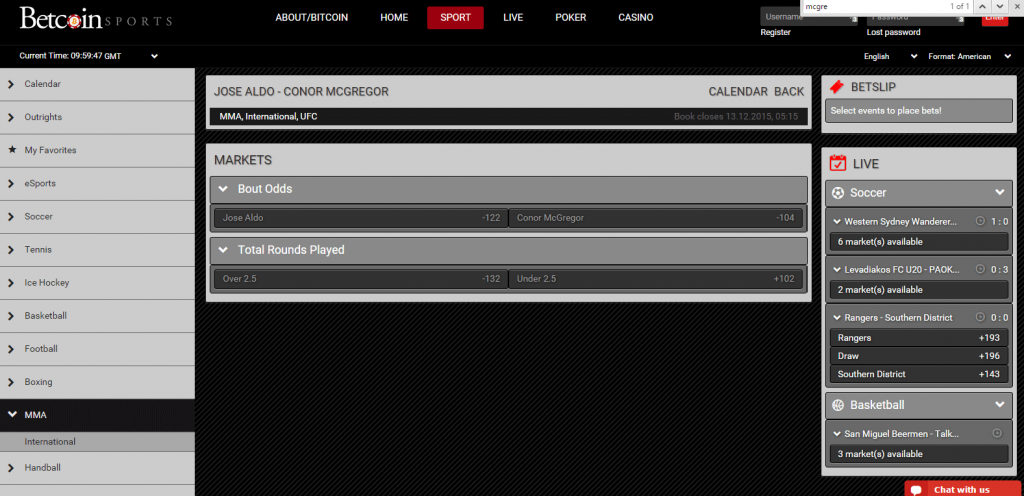
Task: Open 6 market(s) available for Western Sydney
Action: click(x=919, y=242)
